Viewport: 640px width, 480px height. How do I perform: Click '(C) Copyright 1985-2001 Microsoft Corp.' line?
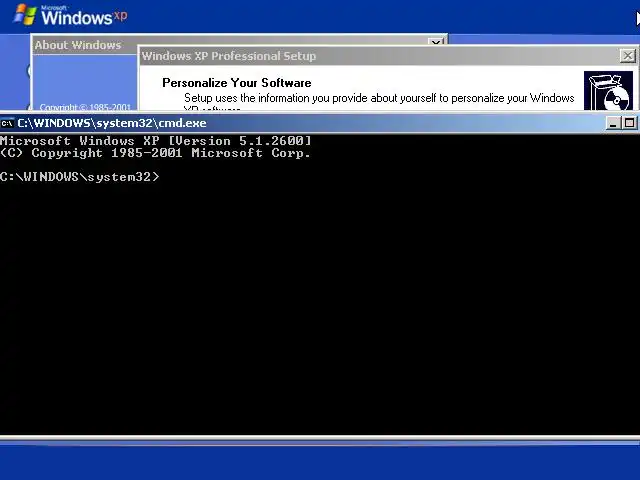[x=155, y=153]
